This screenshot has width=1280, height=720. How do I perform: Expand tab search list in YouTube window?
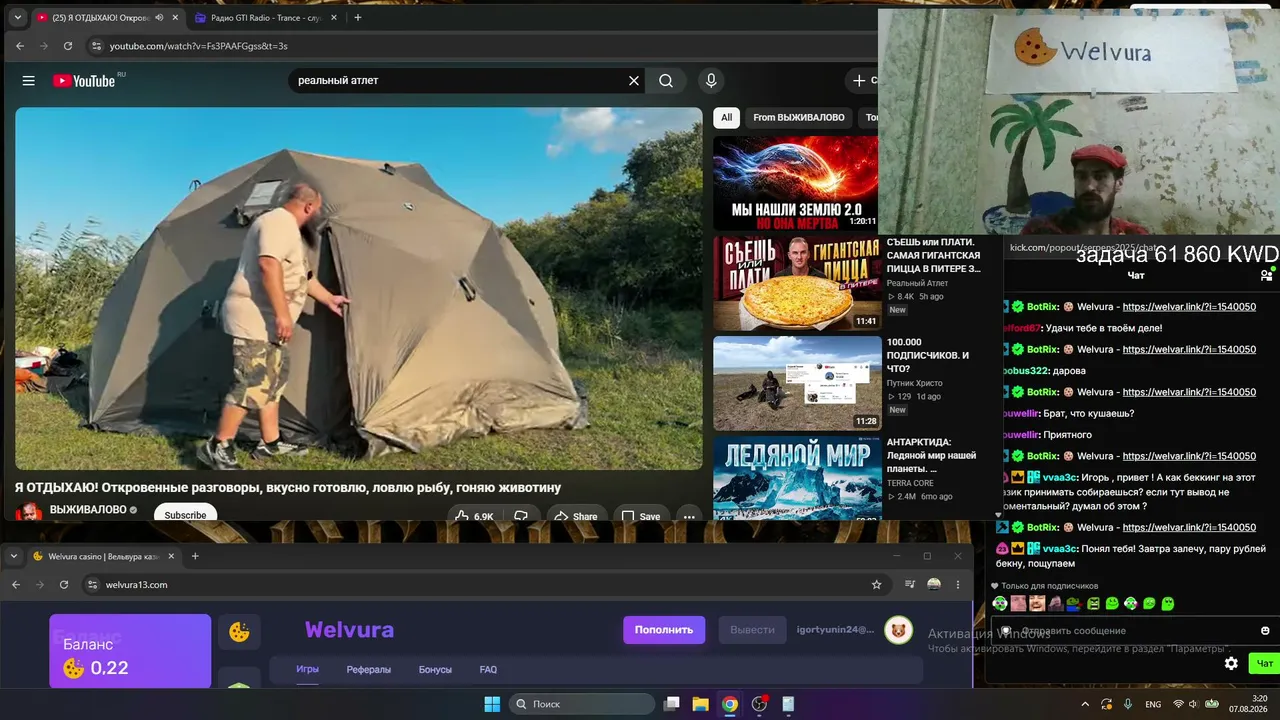click(x=17, y=17)
